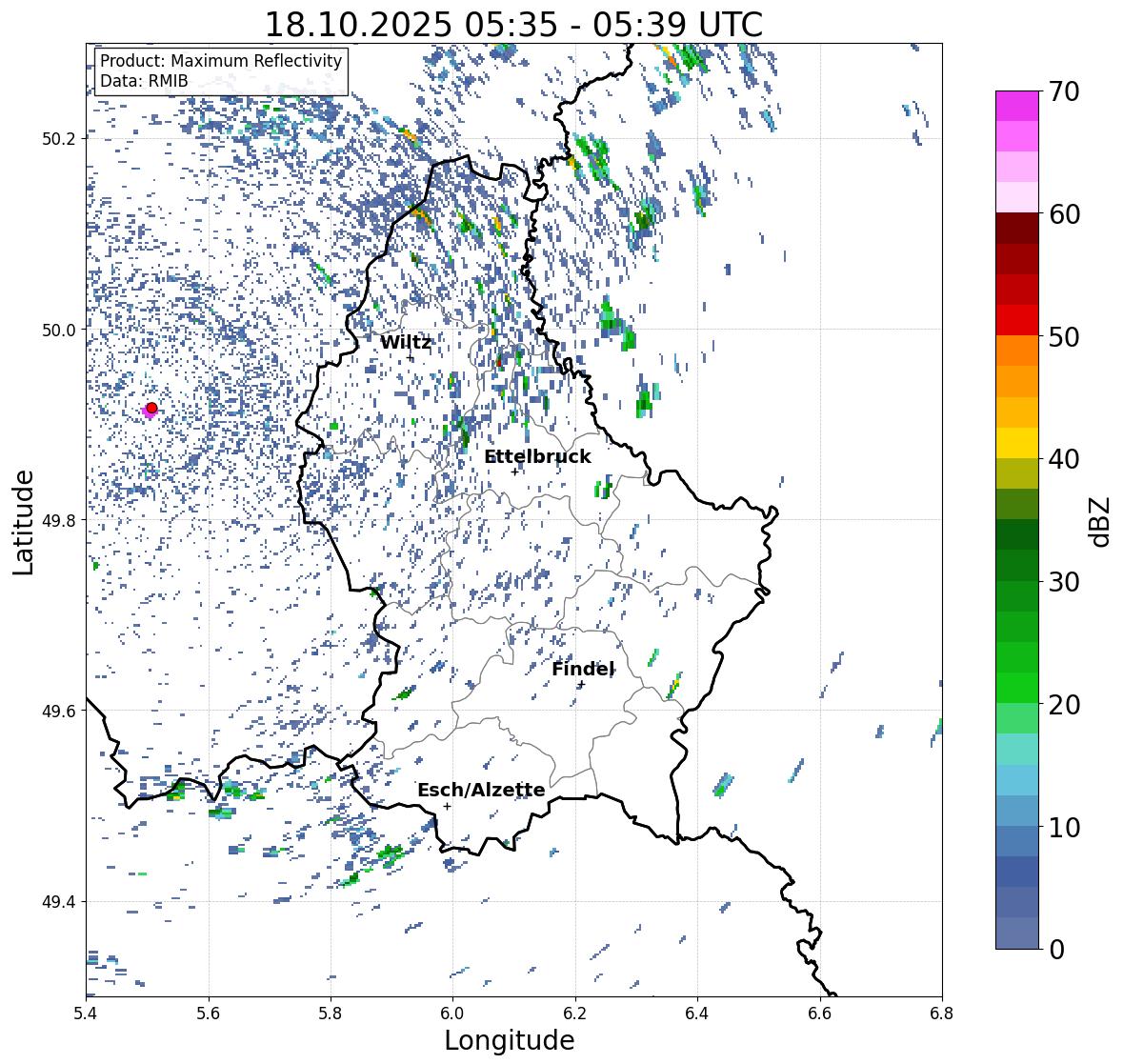Viewport: 1123px width, 1064px height.
Task: Click the 6.2 longitude tick label
Action: pyautogui.click(x=575, y=1014)
